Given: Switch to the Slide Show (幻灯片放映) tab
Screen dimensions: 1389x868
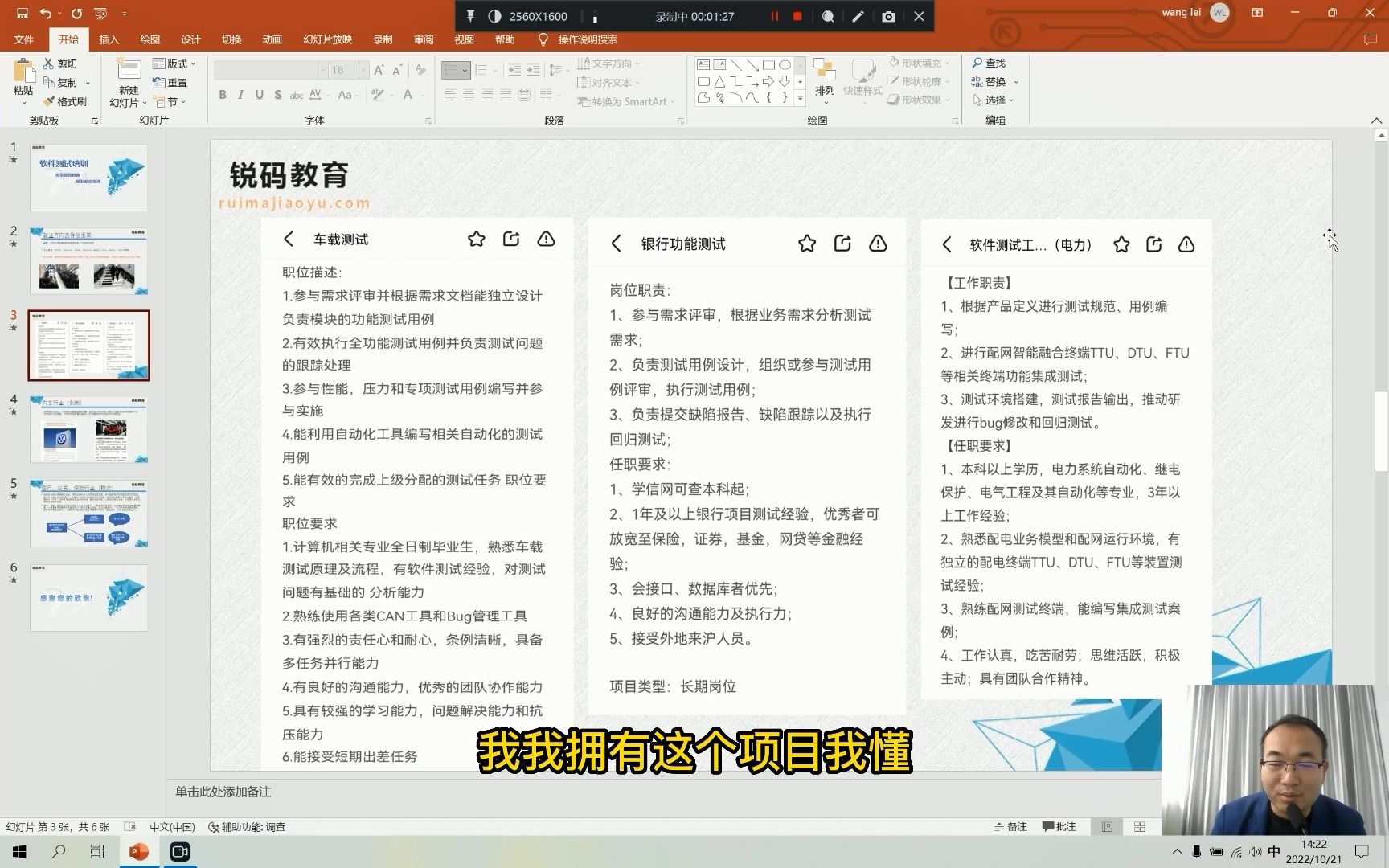Looking at the screenshot, I should [x=328, y=39].
